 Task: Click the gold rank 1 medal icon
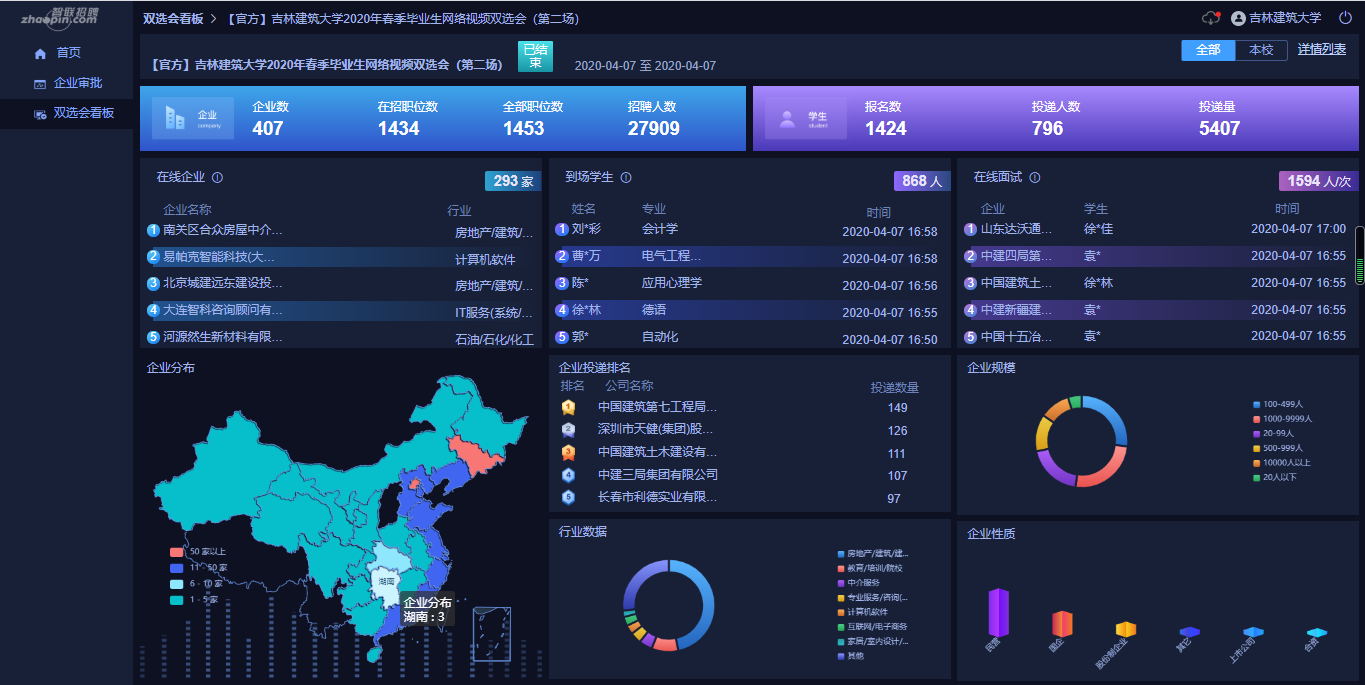point(568,407)
